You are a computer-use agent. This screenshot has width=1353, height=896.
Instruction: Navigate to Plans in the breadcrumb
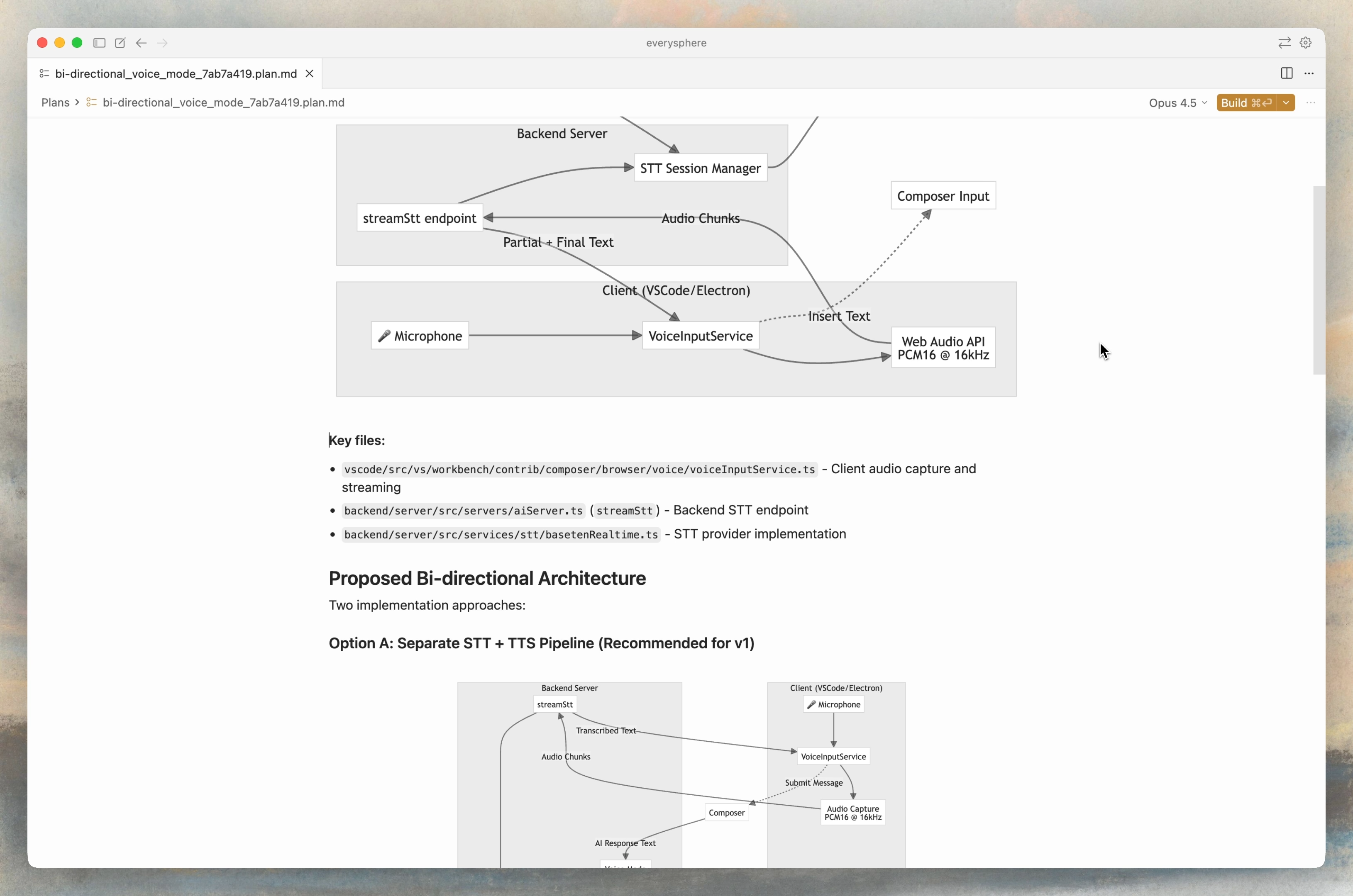[x=54, y=102]
